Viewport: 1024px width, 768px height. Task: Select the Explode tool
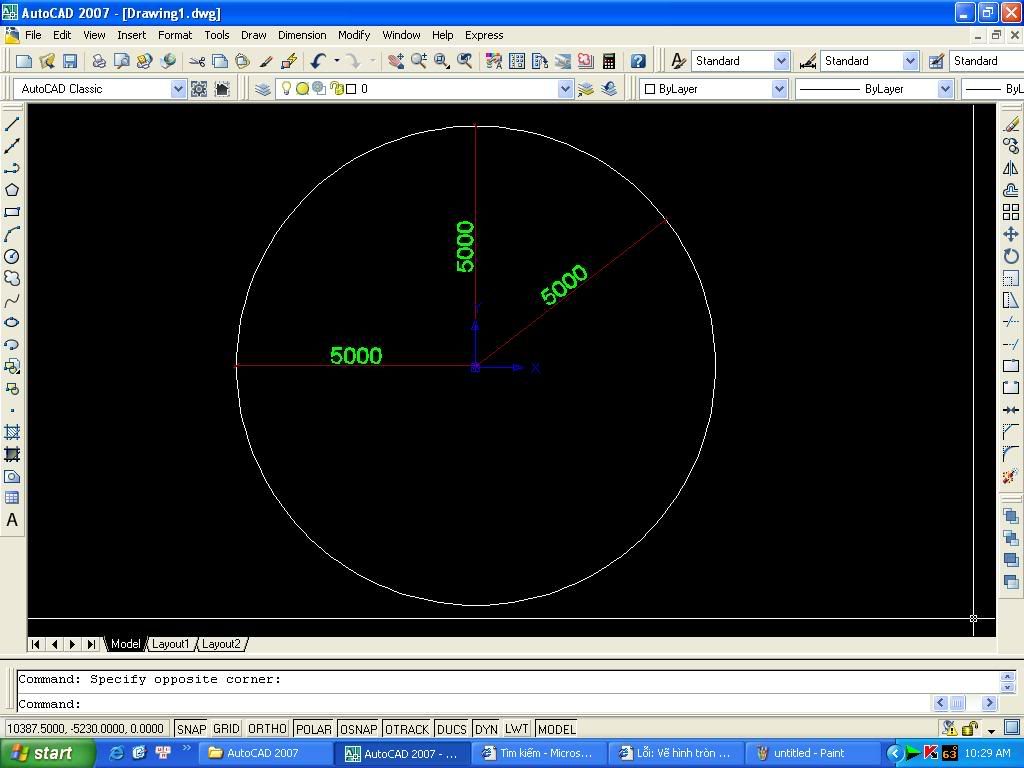click(1011, 476)
